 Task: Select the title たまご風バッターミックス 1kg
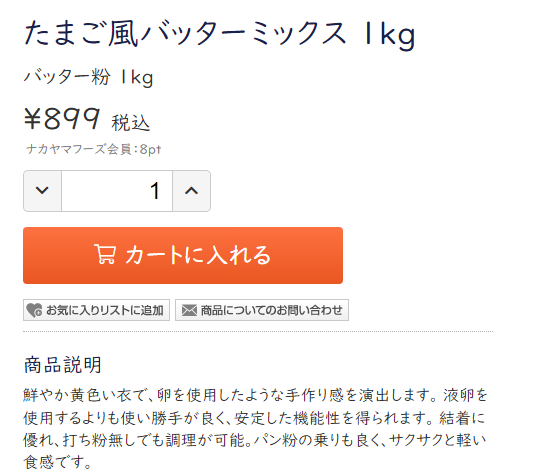220,34
